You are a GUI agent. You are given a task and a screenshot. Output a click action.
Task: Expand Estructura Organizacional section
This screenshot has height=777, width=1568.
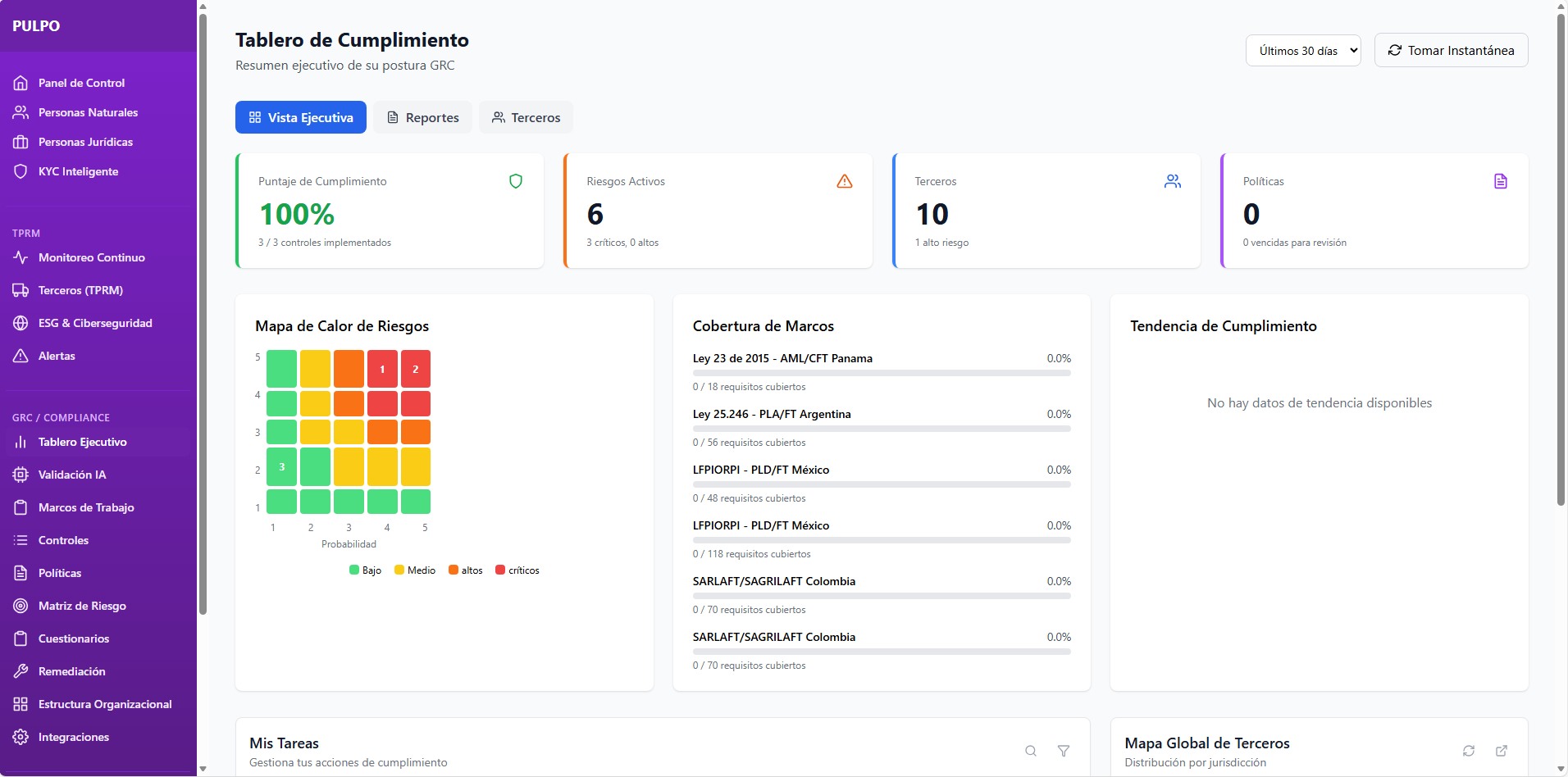[105, 704]
